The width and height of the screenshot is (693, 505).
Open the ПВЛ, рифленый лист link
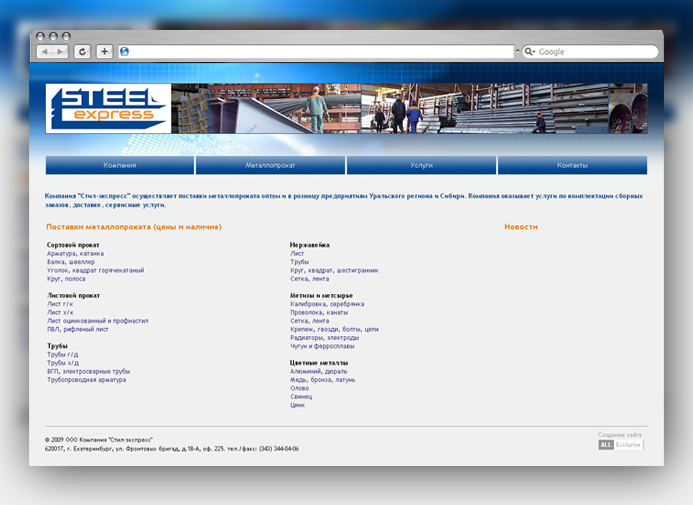click(78, 329)
